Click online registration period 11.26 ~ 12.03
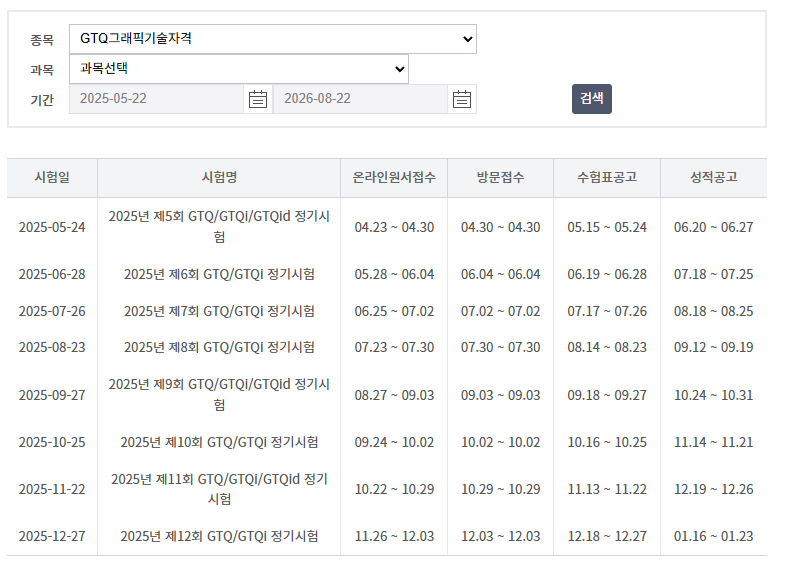Image resolution: width=789 pixels, height=572 pixels. click(394, 536)
